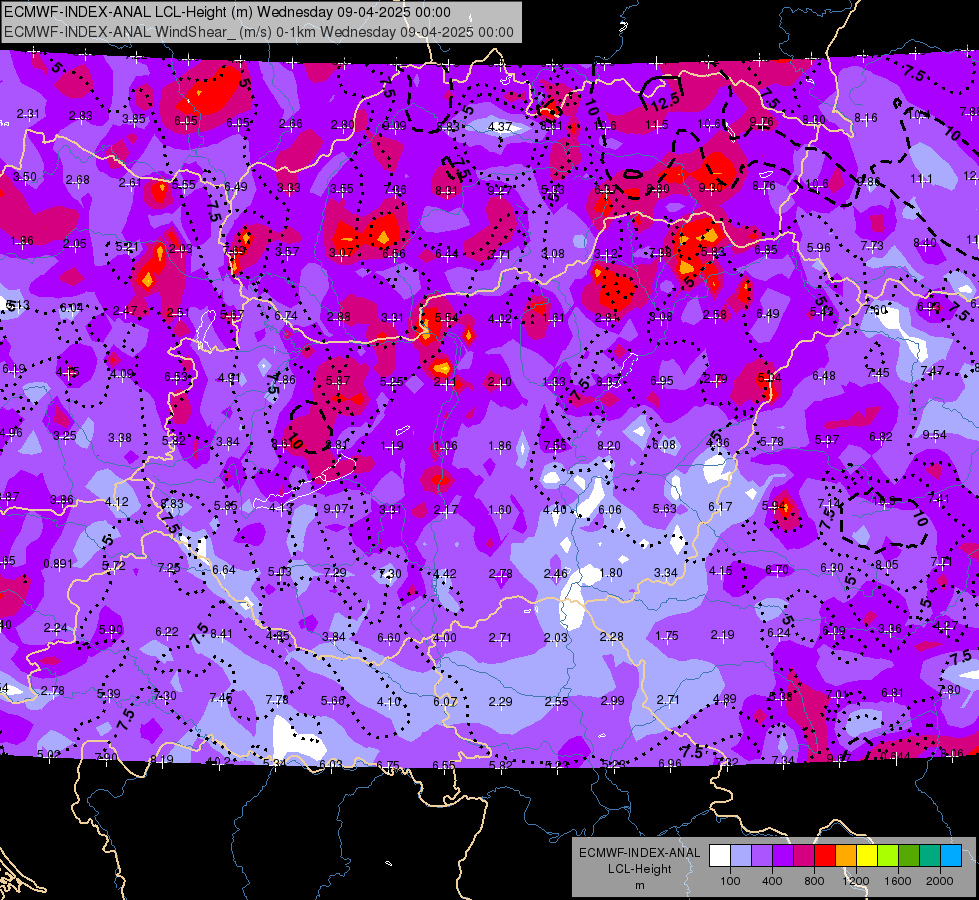
Task: Click the wind shear value 6.82
Action: 881,437
